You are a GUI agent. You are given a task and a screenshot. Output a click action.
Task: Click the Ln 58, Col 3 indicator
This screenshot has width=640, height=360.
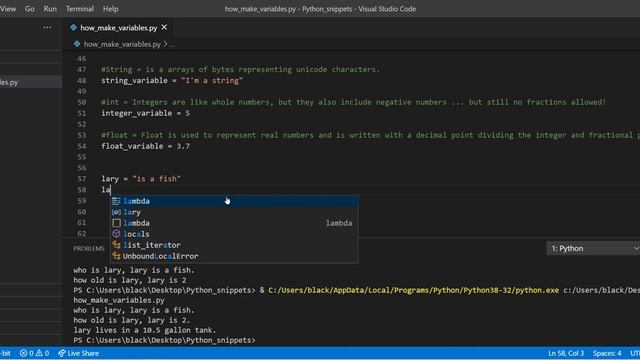[566, 353]
